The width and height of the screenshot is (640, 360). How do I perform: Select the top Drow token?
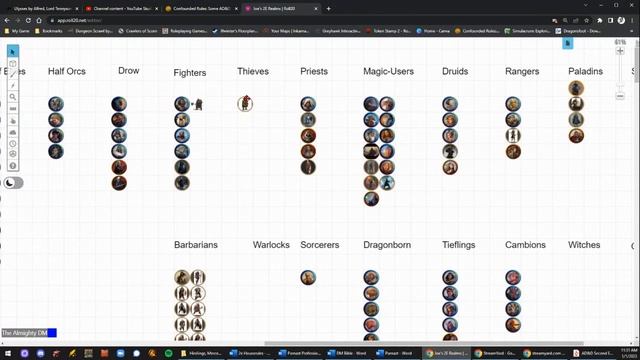click(x=119, y=104)
